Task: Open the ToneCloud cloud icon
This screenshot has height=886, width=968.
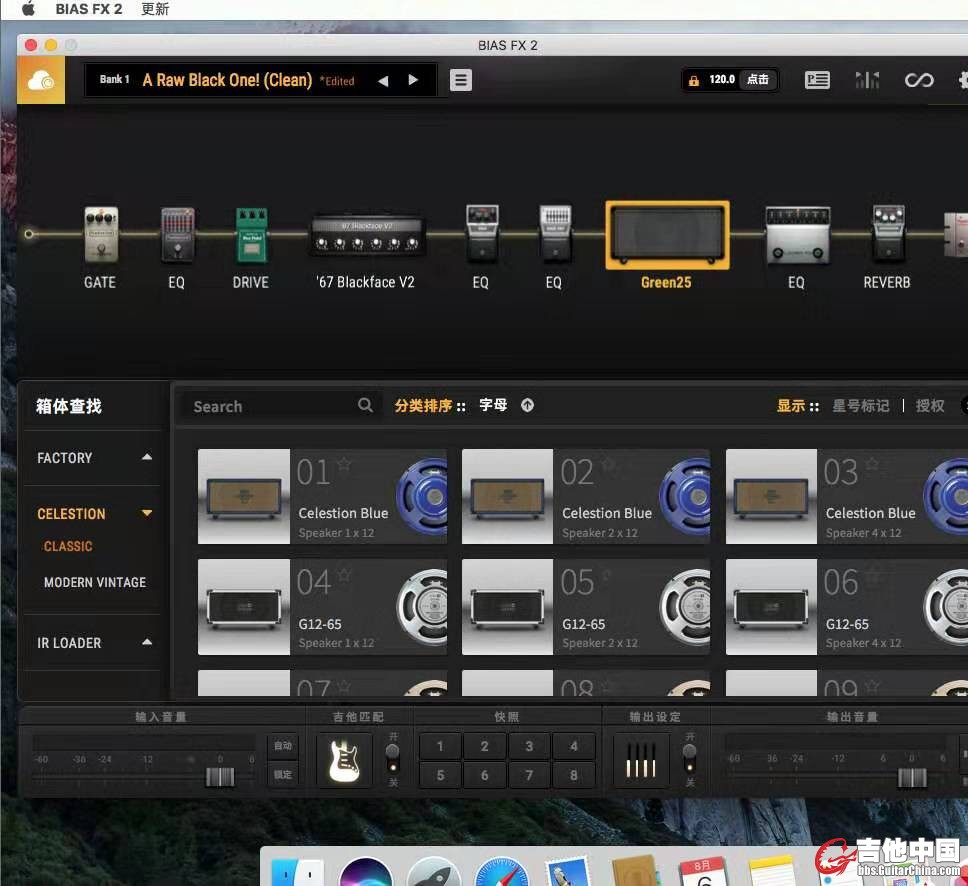Action: 41,80
